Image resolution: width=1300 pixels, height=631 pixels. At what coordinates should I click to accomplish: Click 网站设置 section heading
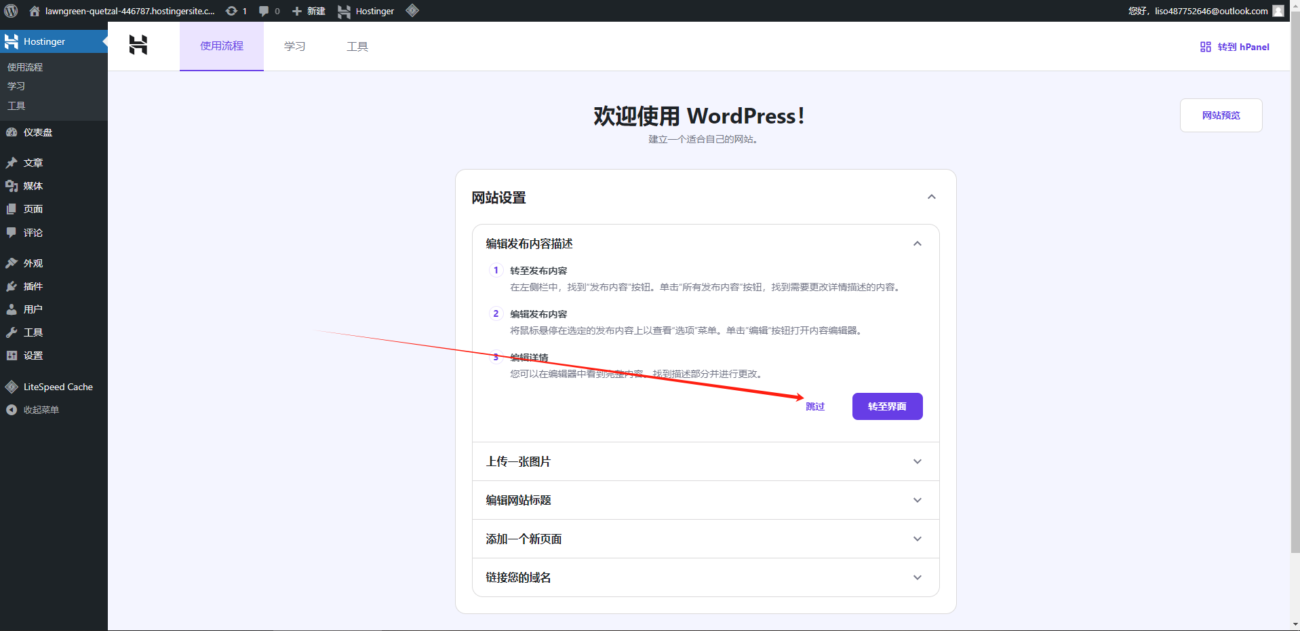pyautogui.click(x=499, y=198)
